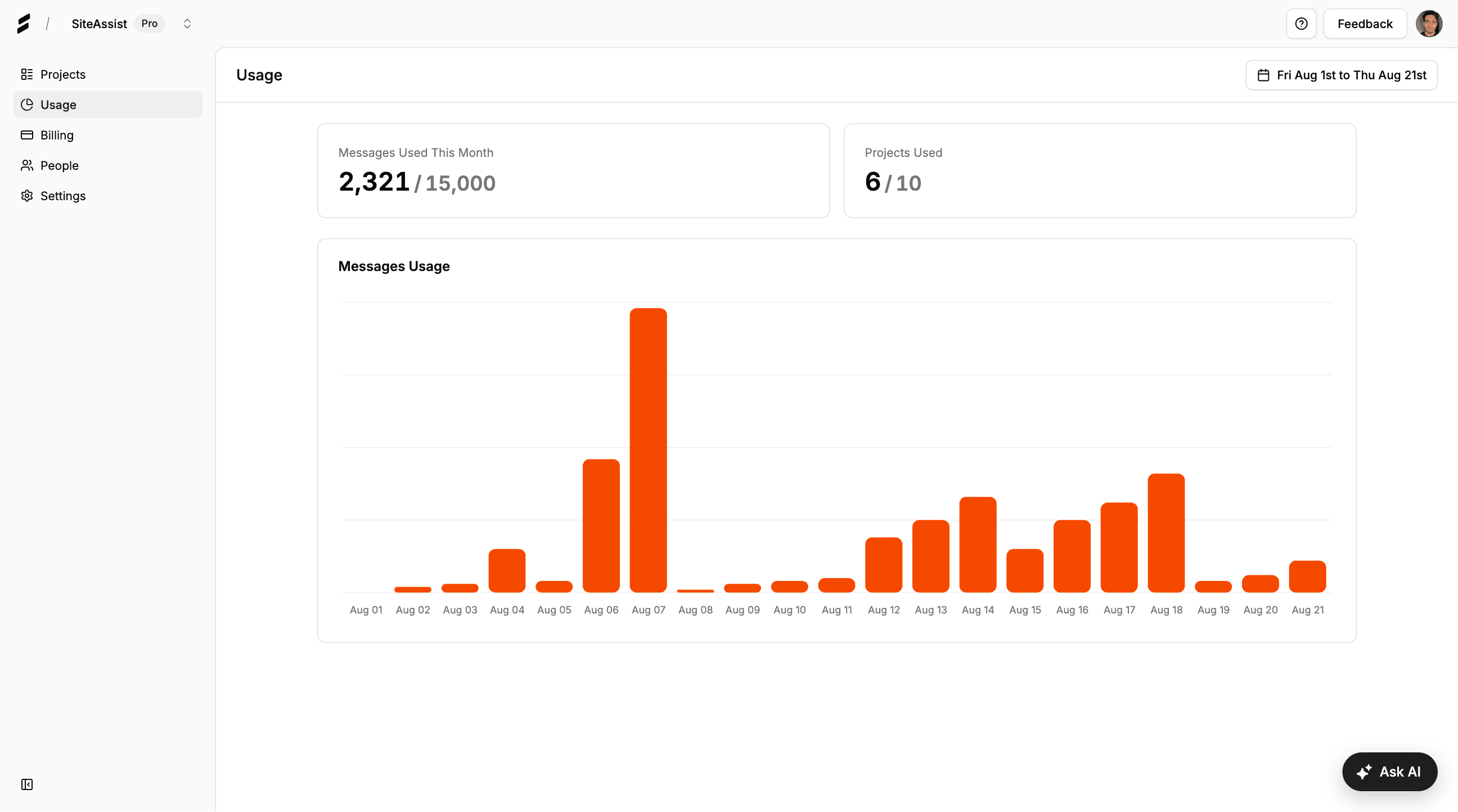
Task: Click the Pro plan badge
Action: [149, 23]
